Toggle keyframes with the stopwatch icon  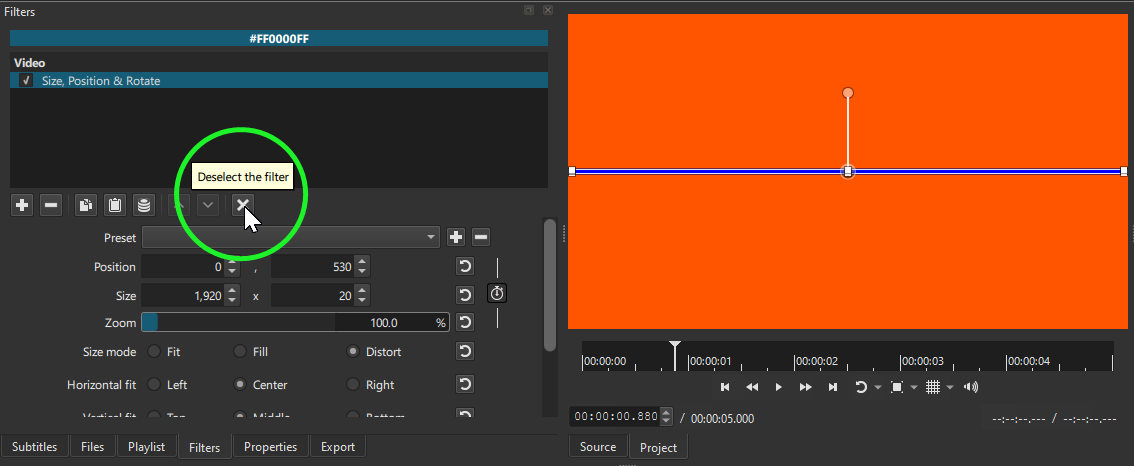pyautogui.click(x=497, y=294)
